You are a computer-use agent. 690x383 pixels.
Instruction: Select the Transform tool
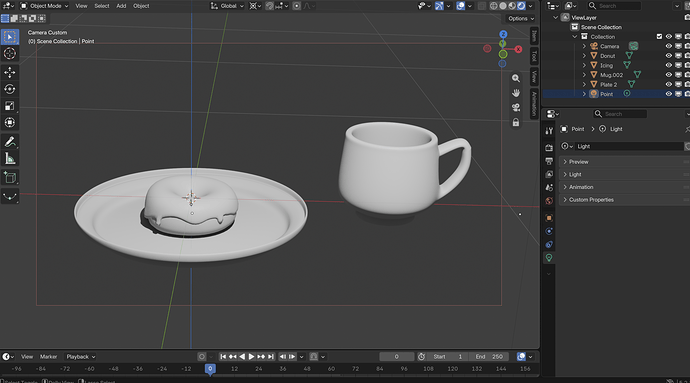coord(10,122)
